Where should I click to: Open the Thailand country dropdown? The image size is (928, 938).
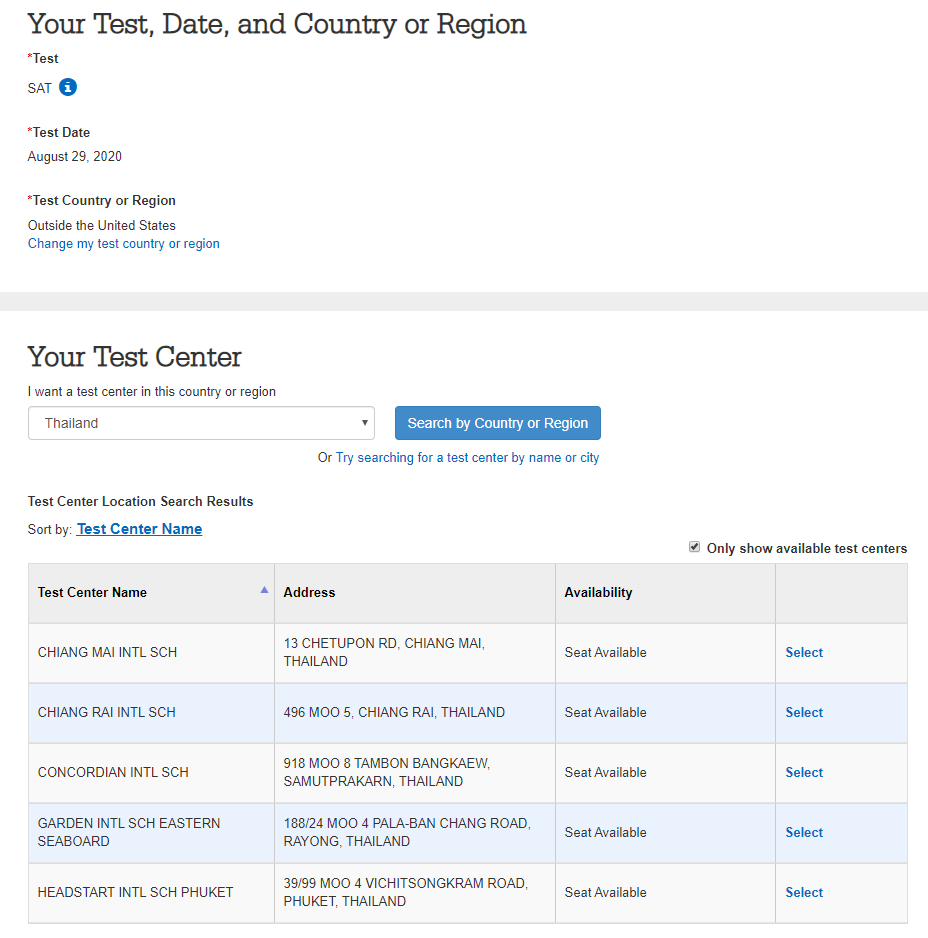pyautogui.click(x=201, y=423)
